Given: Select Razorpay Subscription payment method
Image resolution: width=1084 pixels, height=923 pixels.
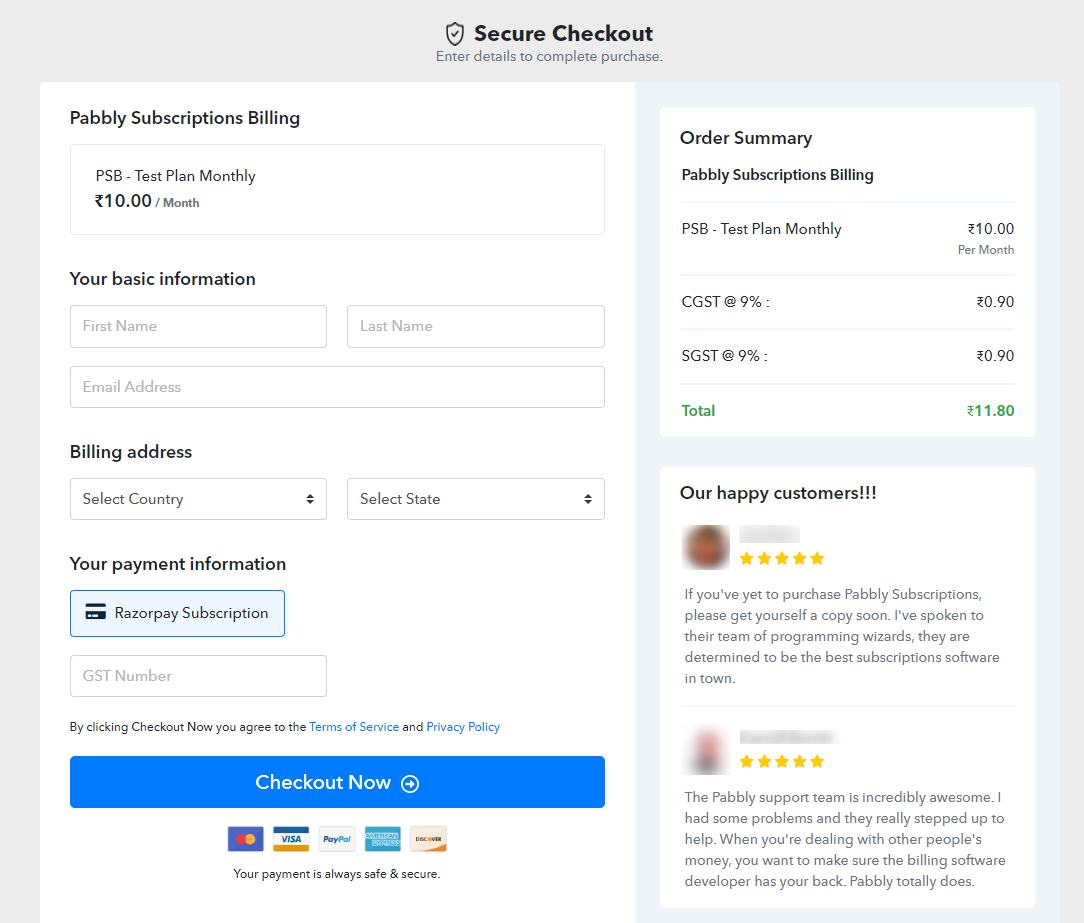Looking at the screenshot, I should click(177, 613).
